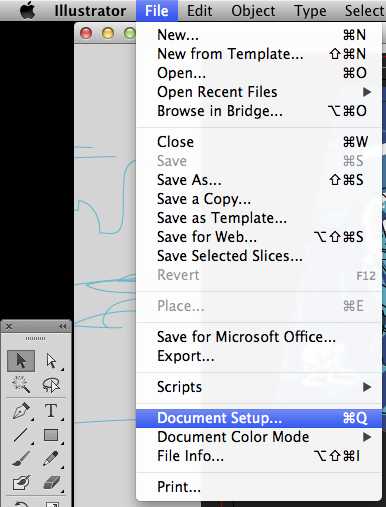Screen dimensions: 386x507
Task: Choose Save for Web...
Action: click(259, 237)
